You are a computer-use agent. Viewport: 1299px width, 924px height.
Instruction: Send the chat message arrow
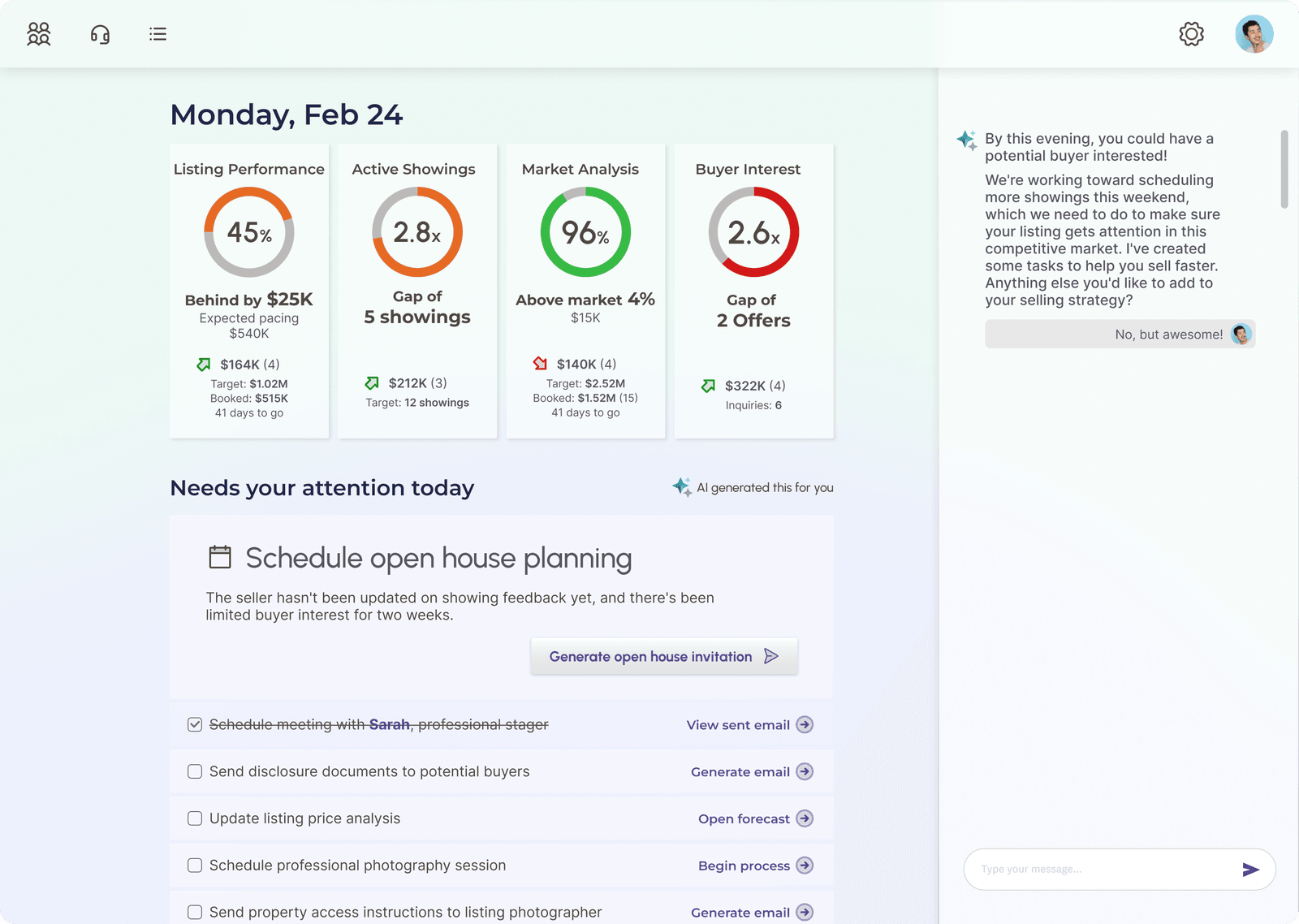[x=1250, y=870]
